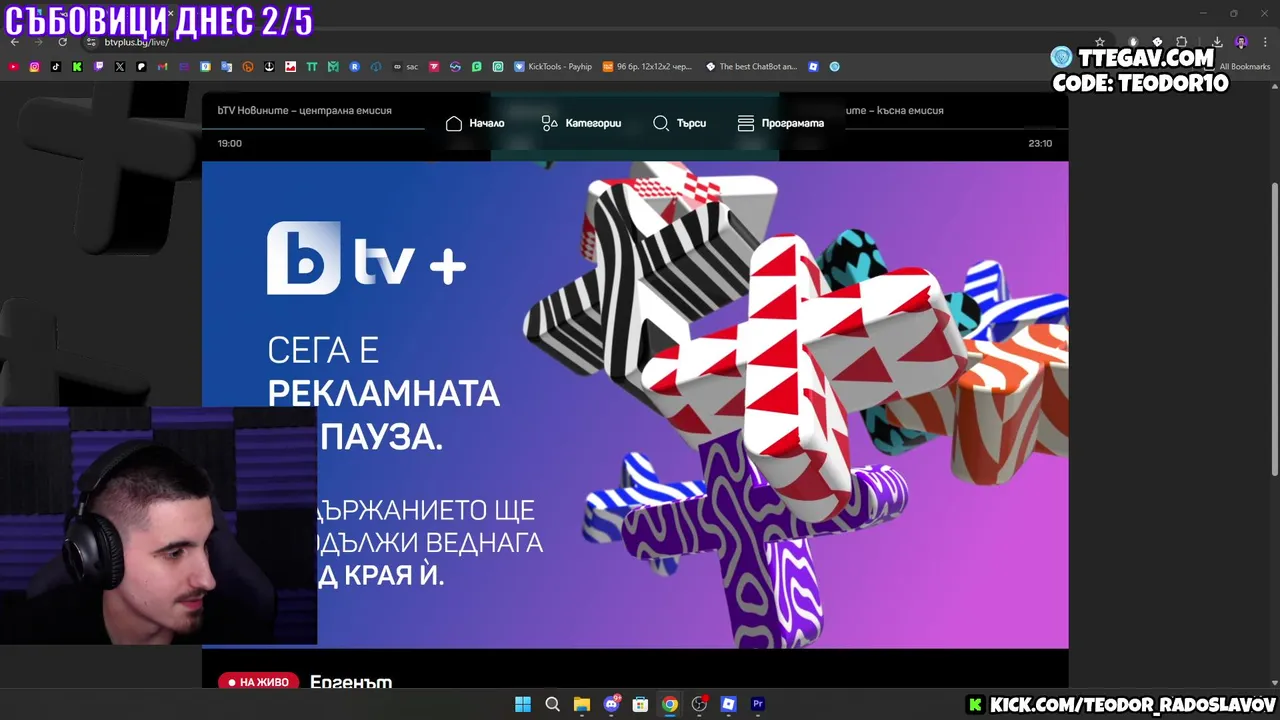View site information icon in address bar

91,42
